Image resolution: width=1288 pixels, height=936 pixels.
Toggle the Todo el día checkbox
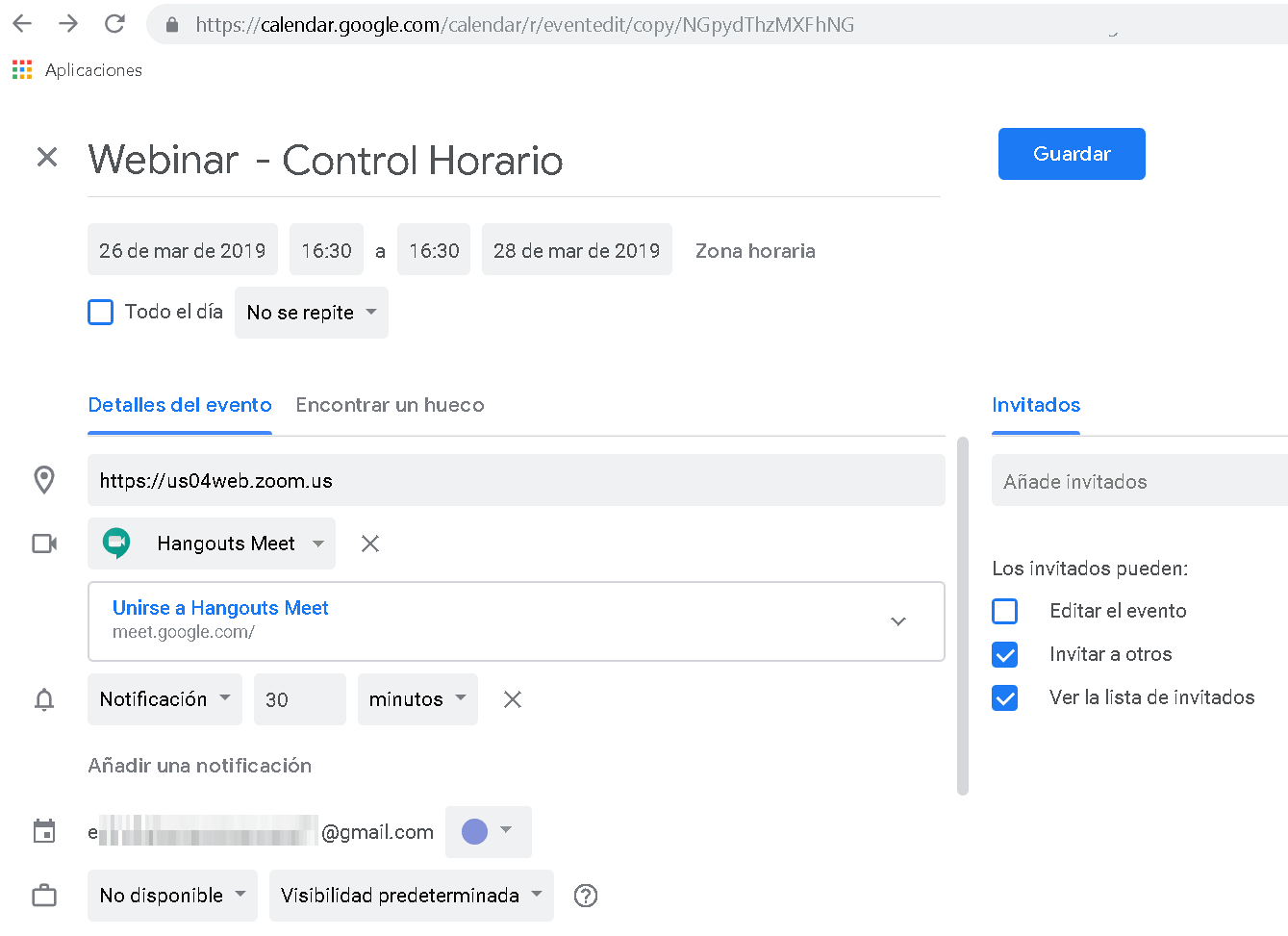[101, 312]
